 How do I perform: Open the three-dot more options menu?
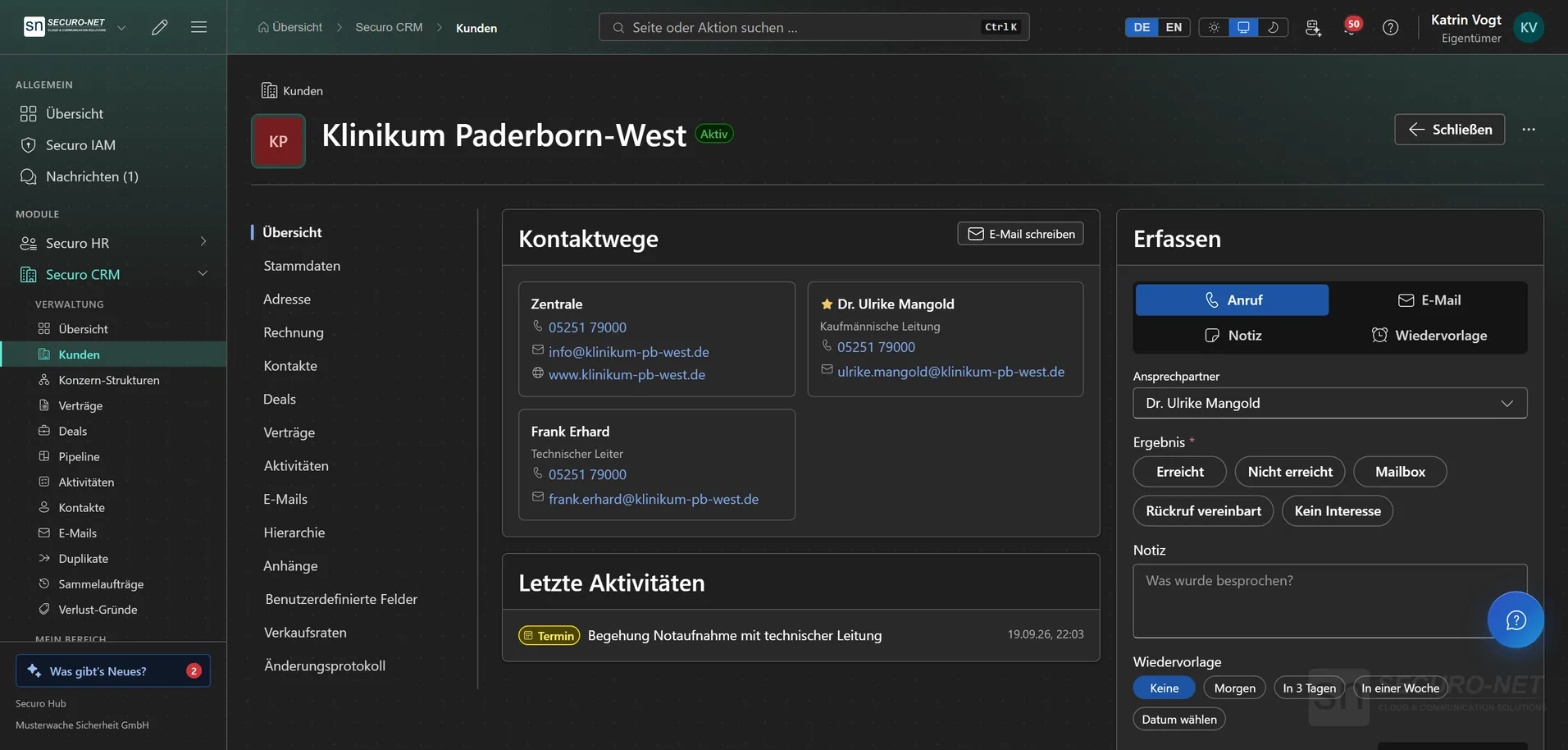[x=1529, y=130]
